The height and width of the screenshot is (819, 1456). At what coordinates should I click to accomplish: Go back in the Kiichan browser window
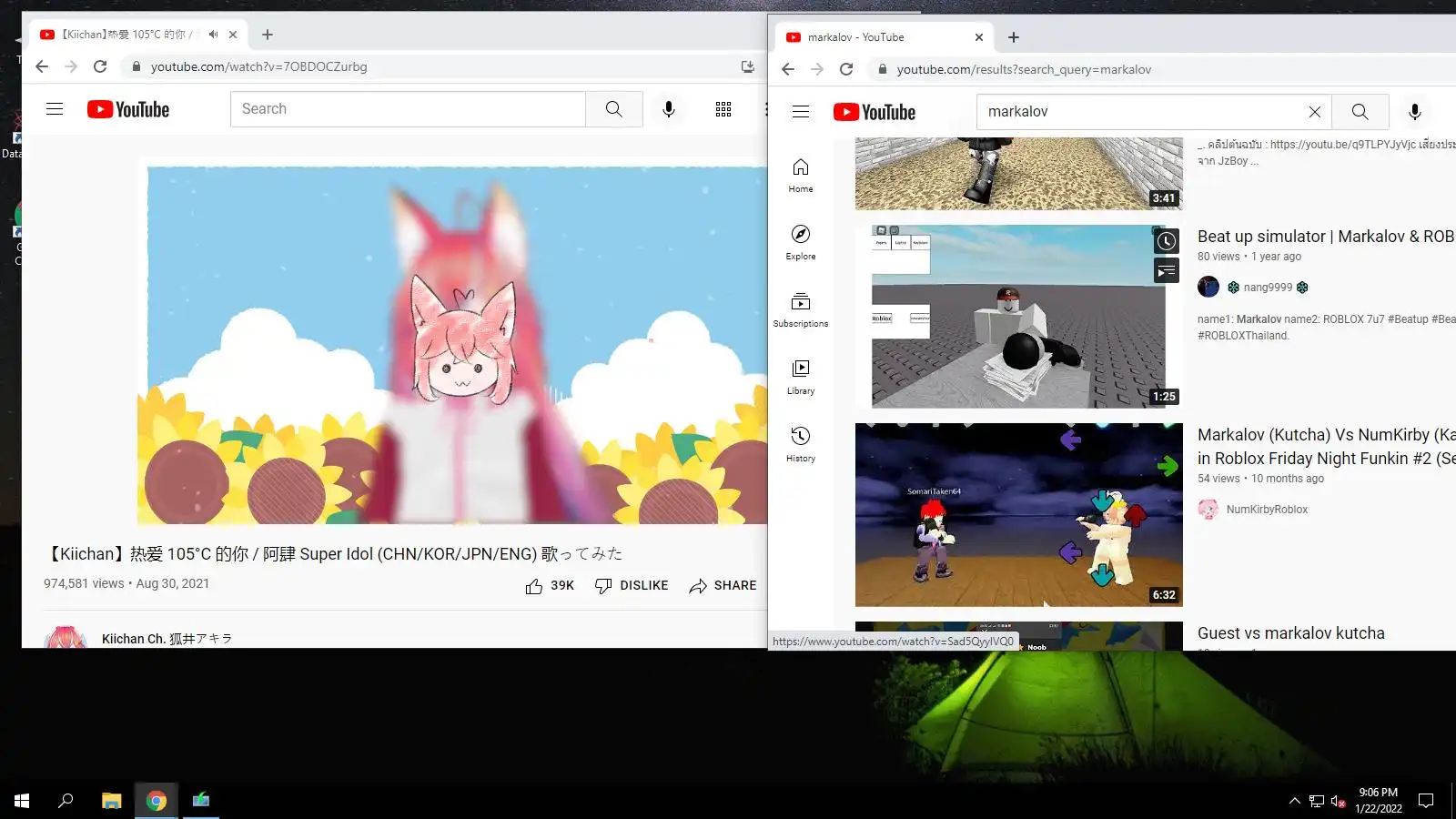(42, 66)
